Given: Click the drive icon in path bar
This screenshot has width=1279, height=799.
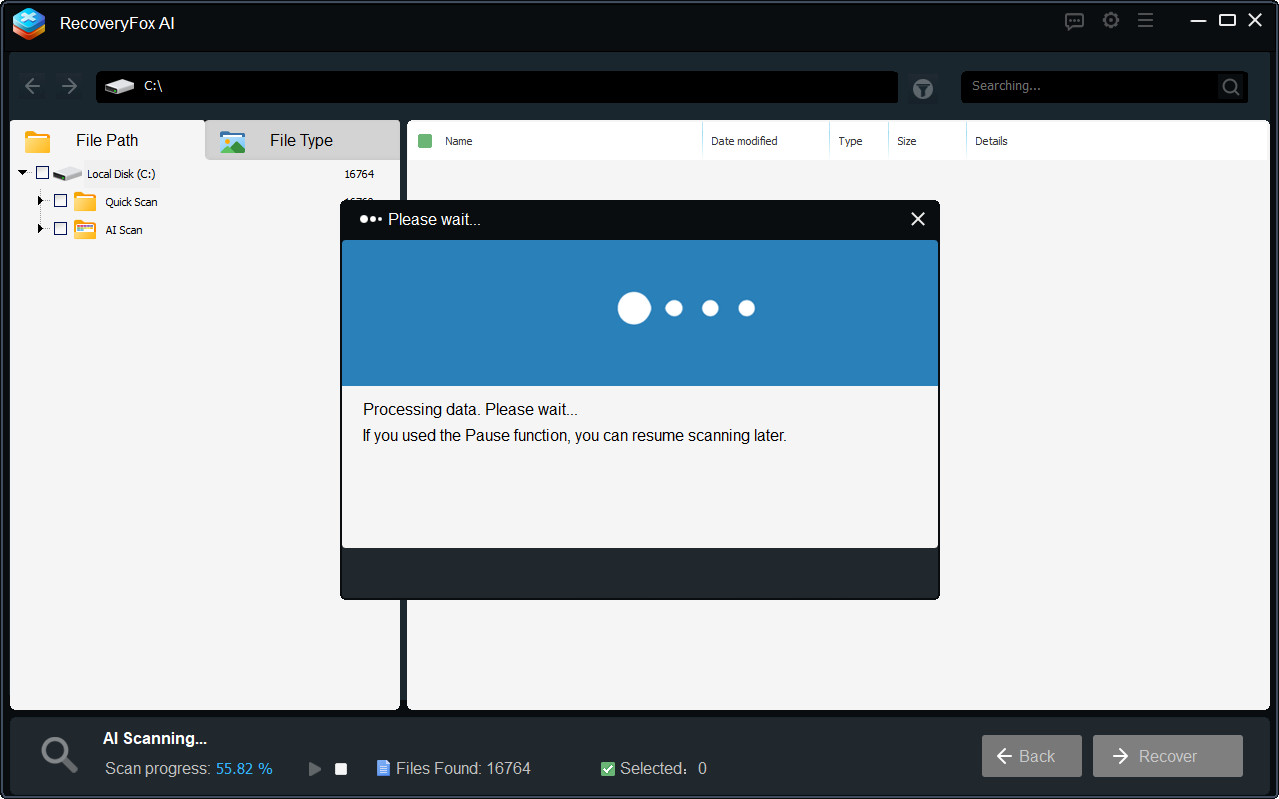Looking at the screenshot, I should [x=119, y=87].
